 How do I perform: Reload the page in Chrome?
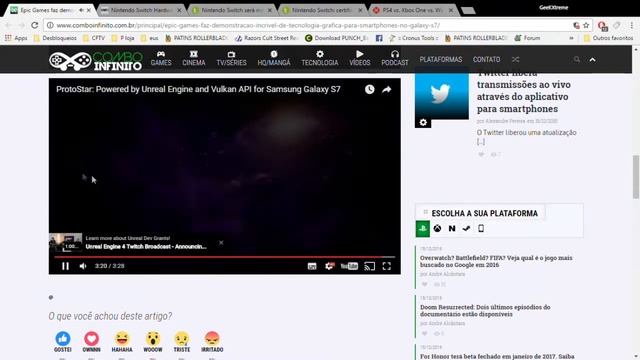[35, 25]
